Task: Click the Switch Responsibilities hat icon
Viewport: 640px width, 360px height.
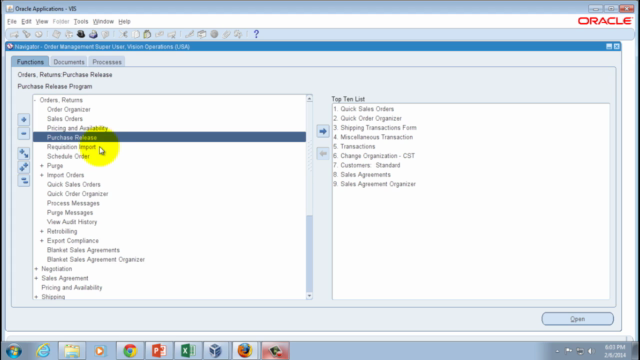Action: click(x=81, y=34)
